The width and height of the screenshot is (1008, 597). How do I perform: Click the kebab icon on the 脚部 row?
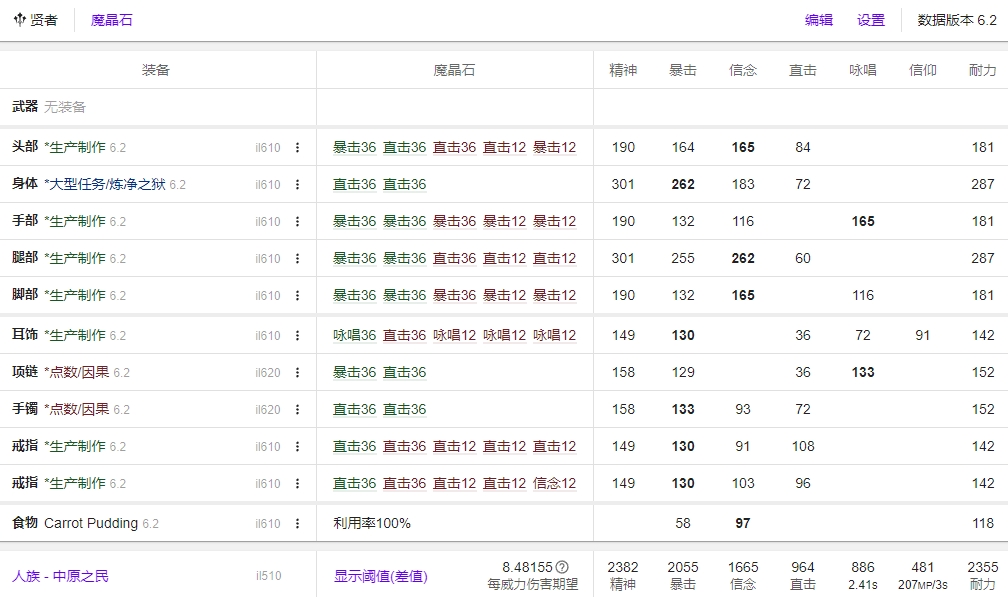point(296,295)
